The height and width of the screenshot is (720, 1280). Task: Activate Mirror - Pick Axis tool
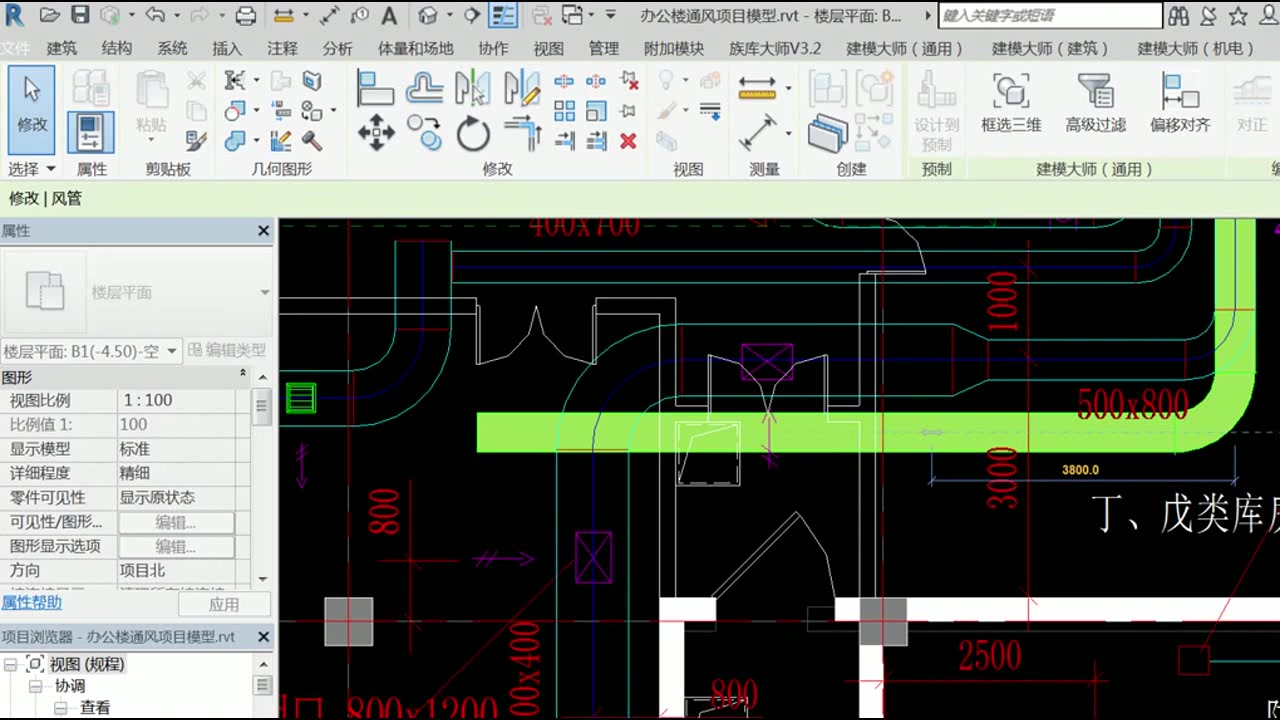(x=472, y=88)
